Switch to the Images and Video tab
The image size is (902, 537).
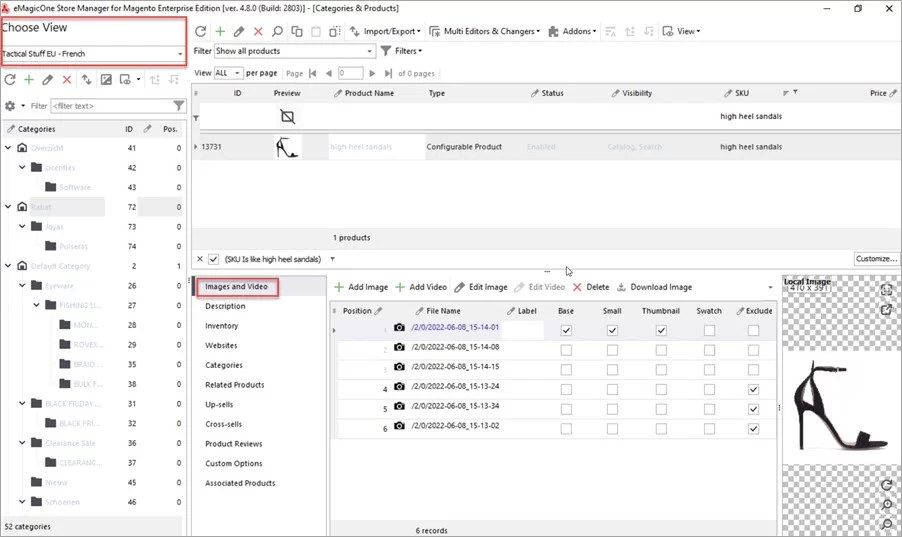click(236, 287)
